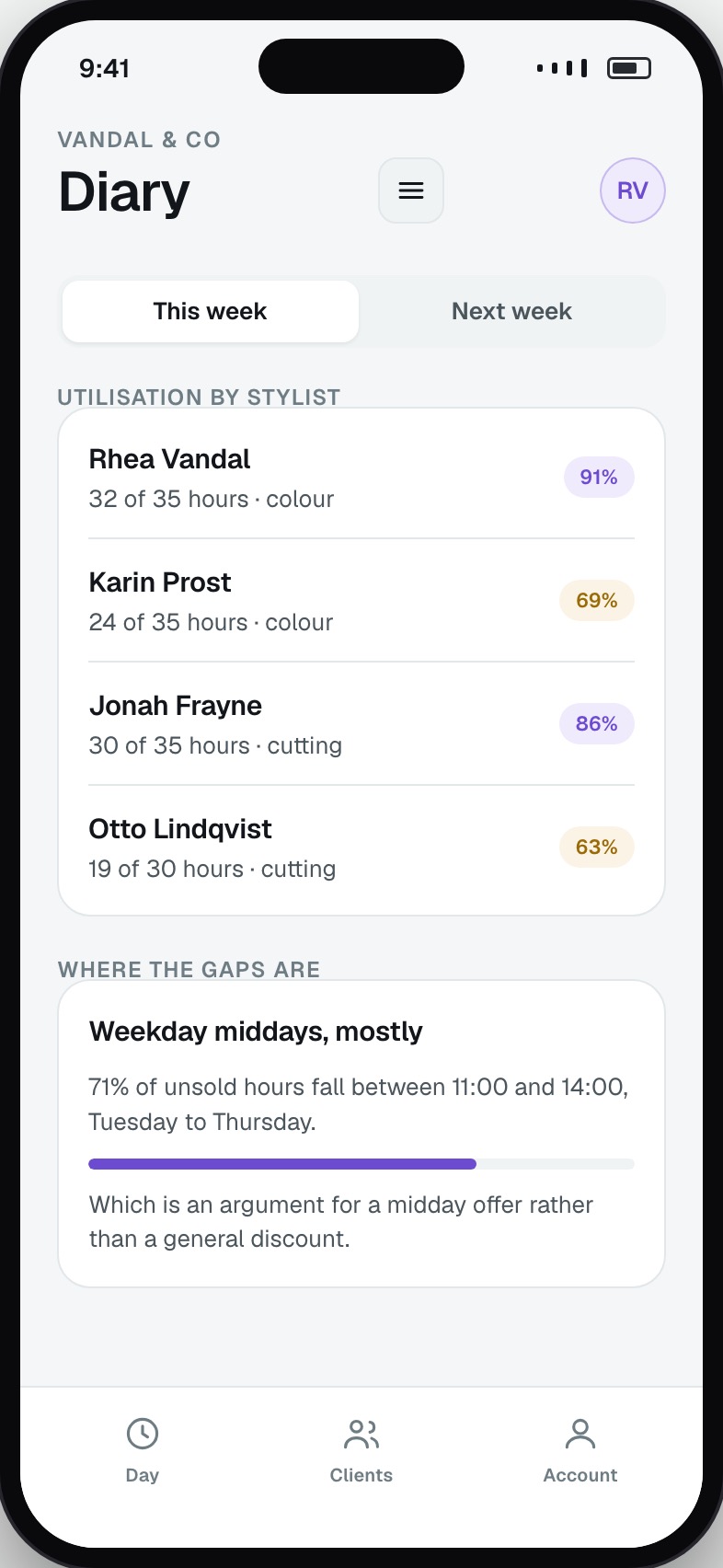Viewport: 723px width, 1568px height.
Task: Open the Clients people icon
Action: [361, 1434]
